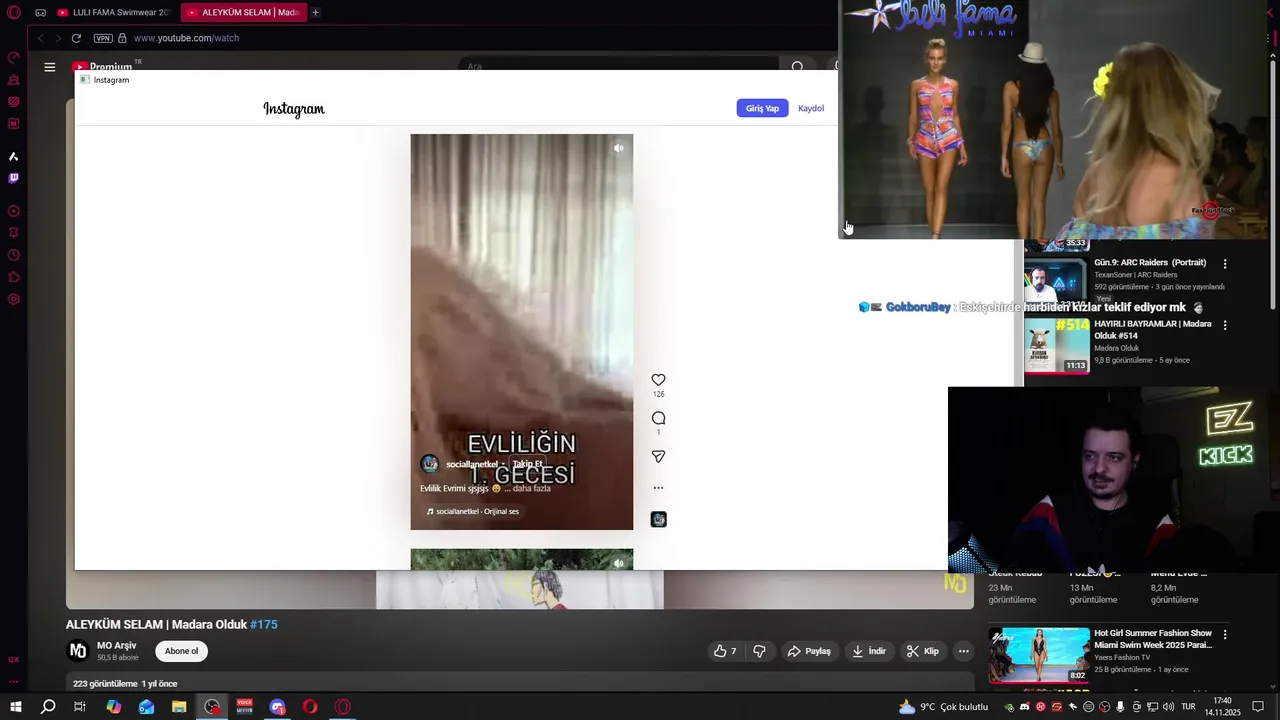Open the volume speaker tray icon
The height and width of the screenshot is (720, 1280).
click(x=1169, y=707)
